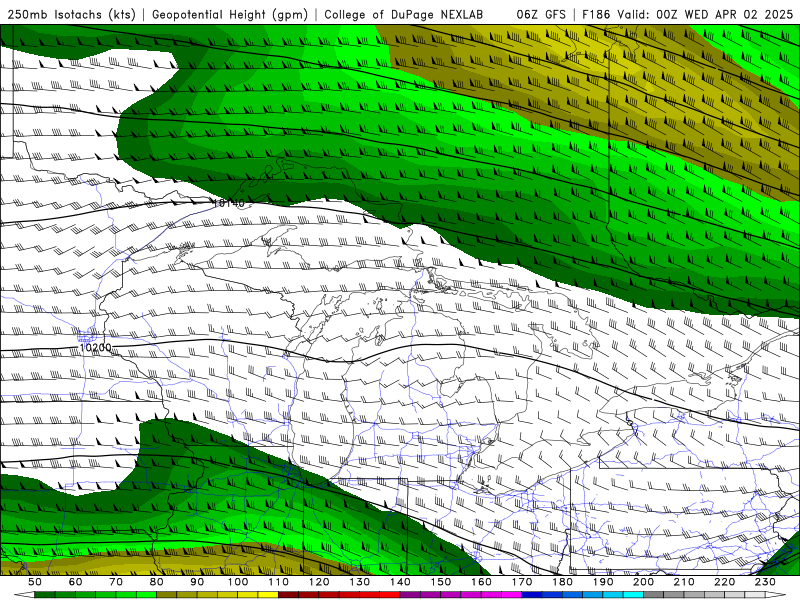This screenshot has width=800, height=600.
Task: Click the '70' value on the color scale
Action: 116,582
